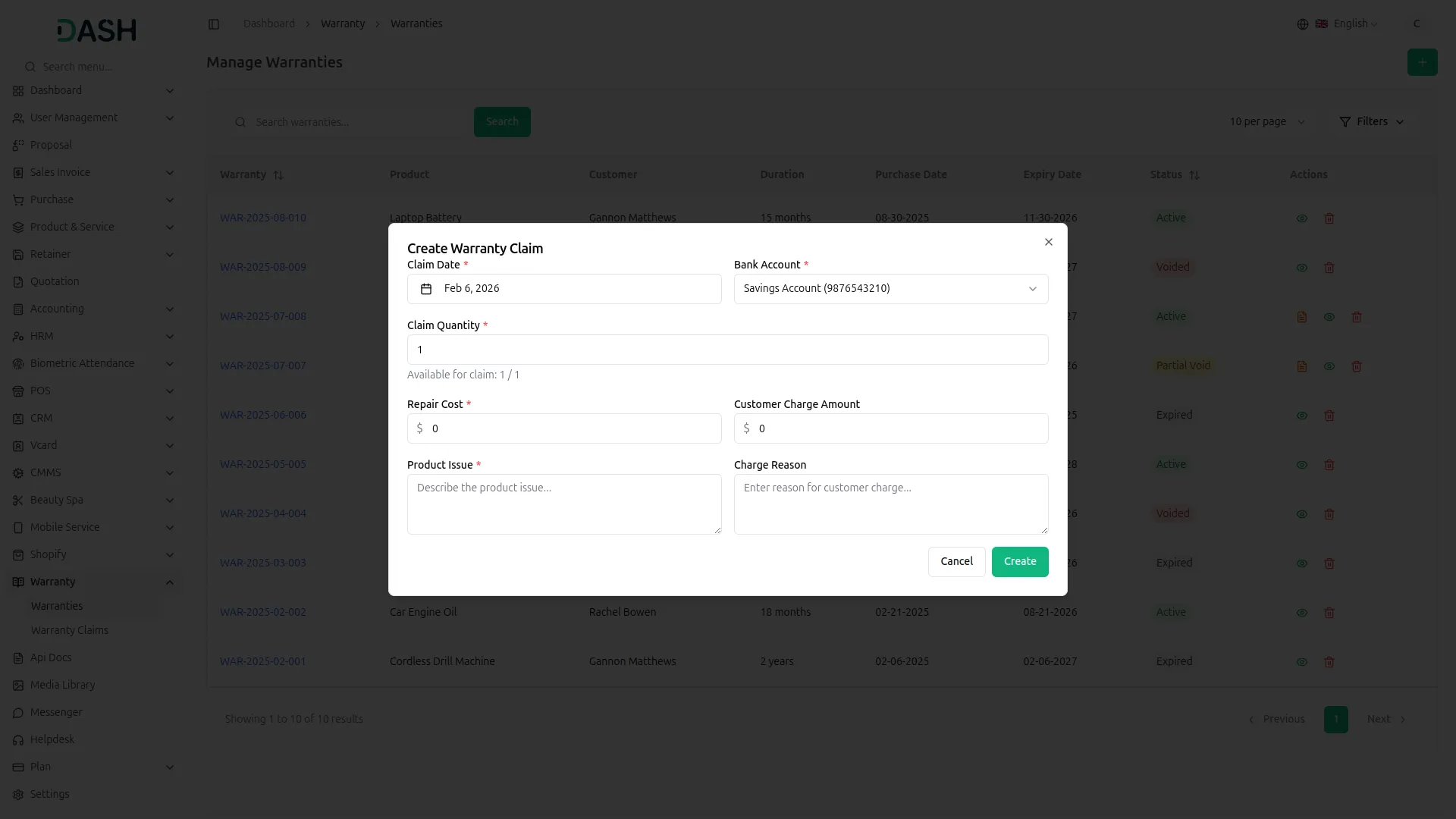The height and width of the screenshot is (819, 1456).
Task: Open the WAR-2025-03-003 warranty link
Action: click(263, 563)
